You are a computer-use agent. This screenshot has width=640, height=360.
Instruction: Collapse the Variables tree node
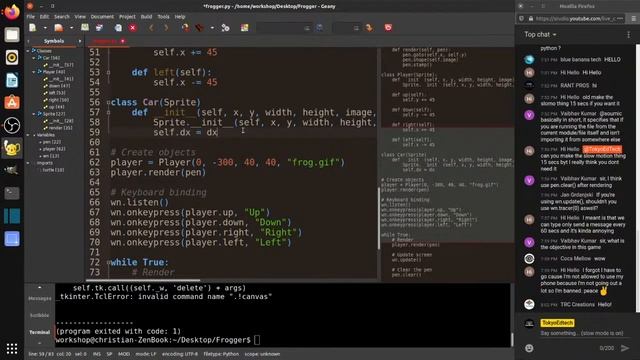click(28, 135)
